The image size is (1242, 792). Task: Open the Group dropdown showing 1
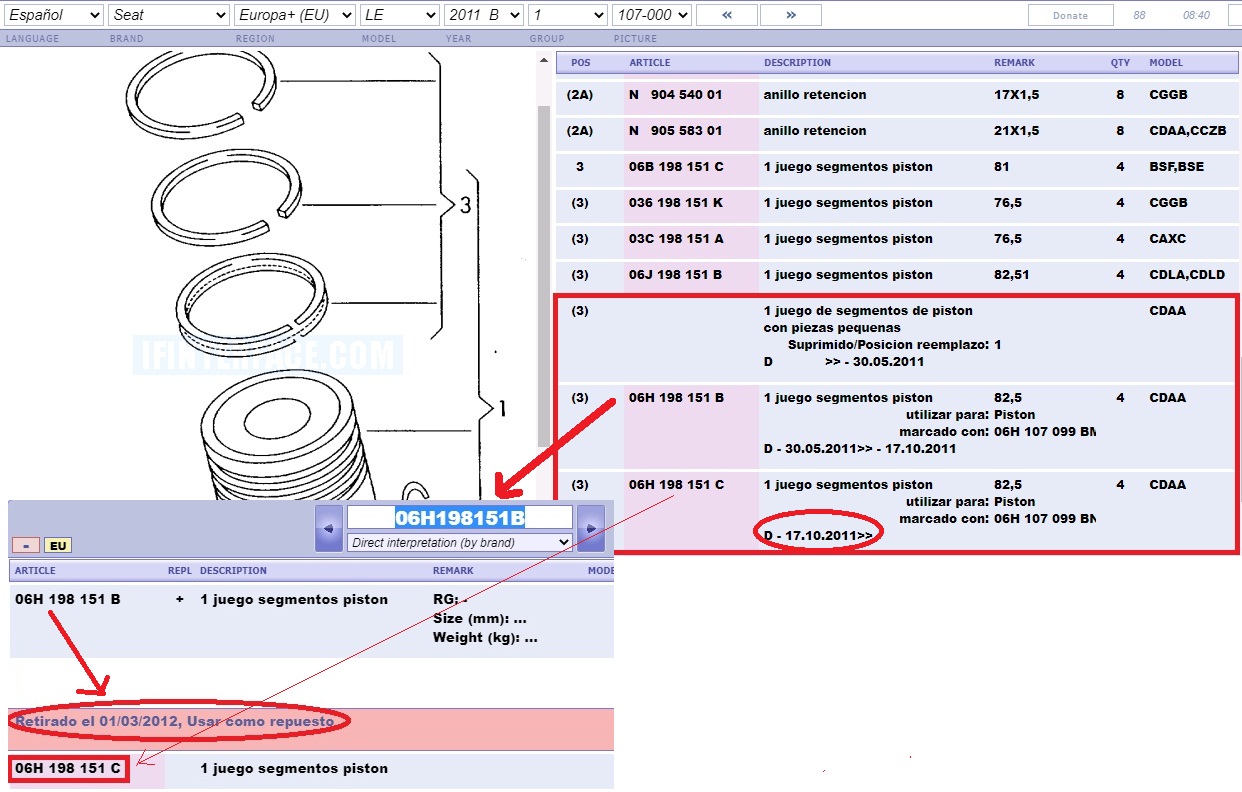pos(567,15)
